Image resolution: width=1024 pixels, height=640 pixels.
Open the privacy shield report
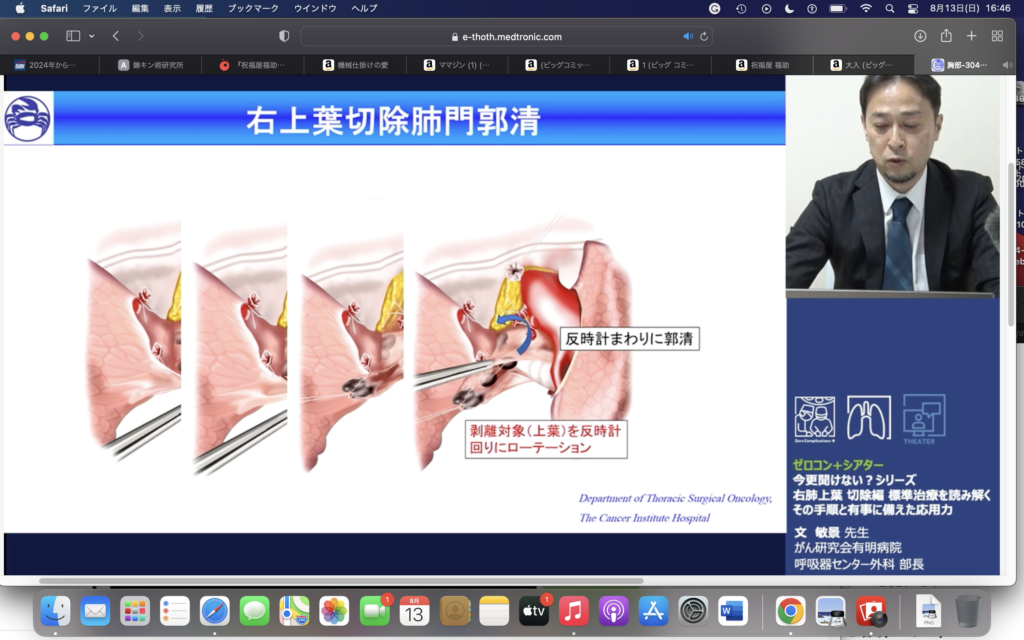point(284,36)
